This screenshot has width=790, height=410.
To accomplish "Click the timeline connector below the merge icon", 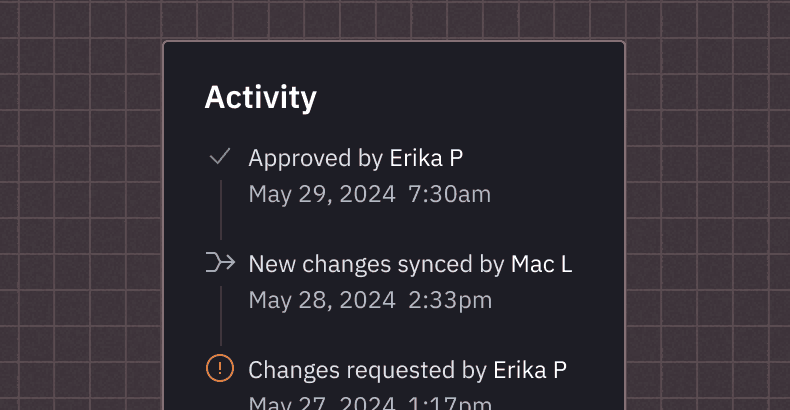I will pos(220,315).
